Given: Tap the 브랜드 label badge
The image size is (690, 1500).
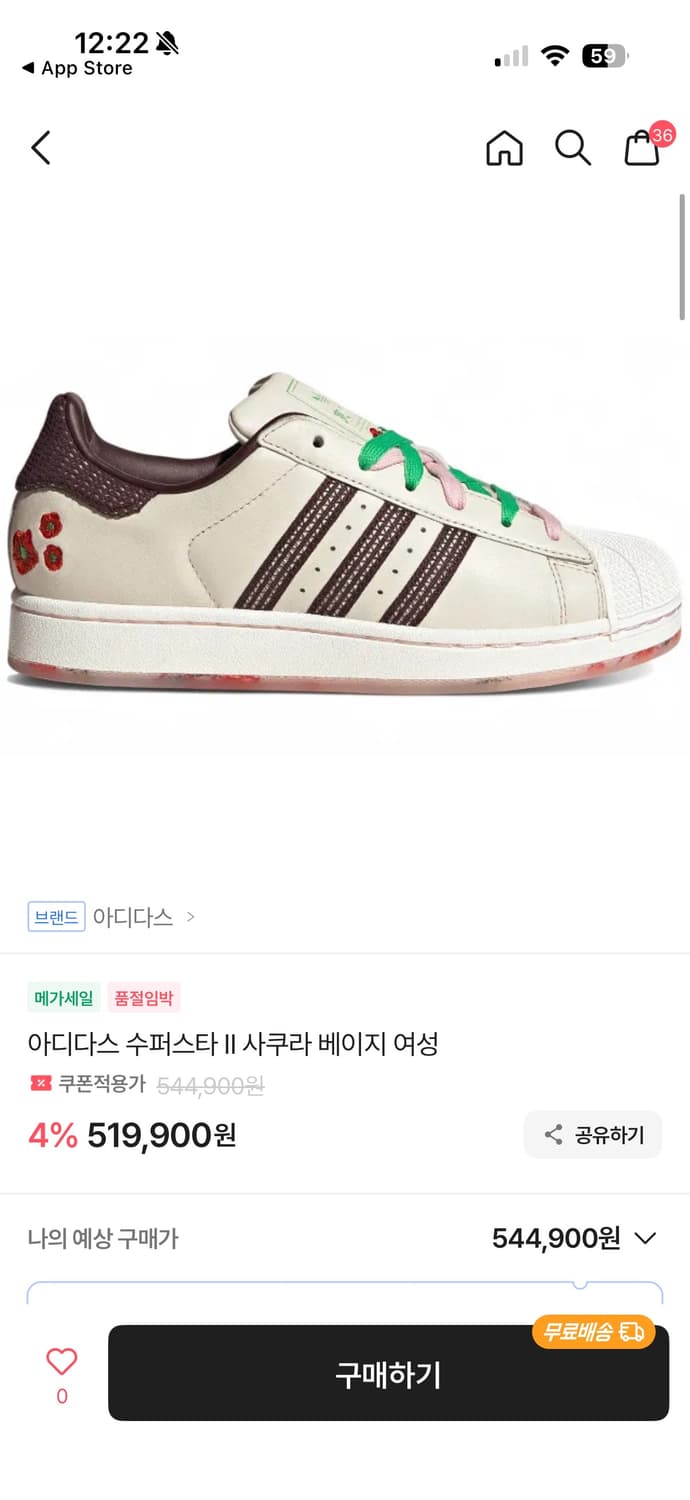Looking at the screenshot, I should (x=57, y=916).
